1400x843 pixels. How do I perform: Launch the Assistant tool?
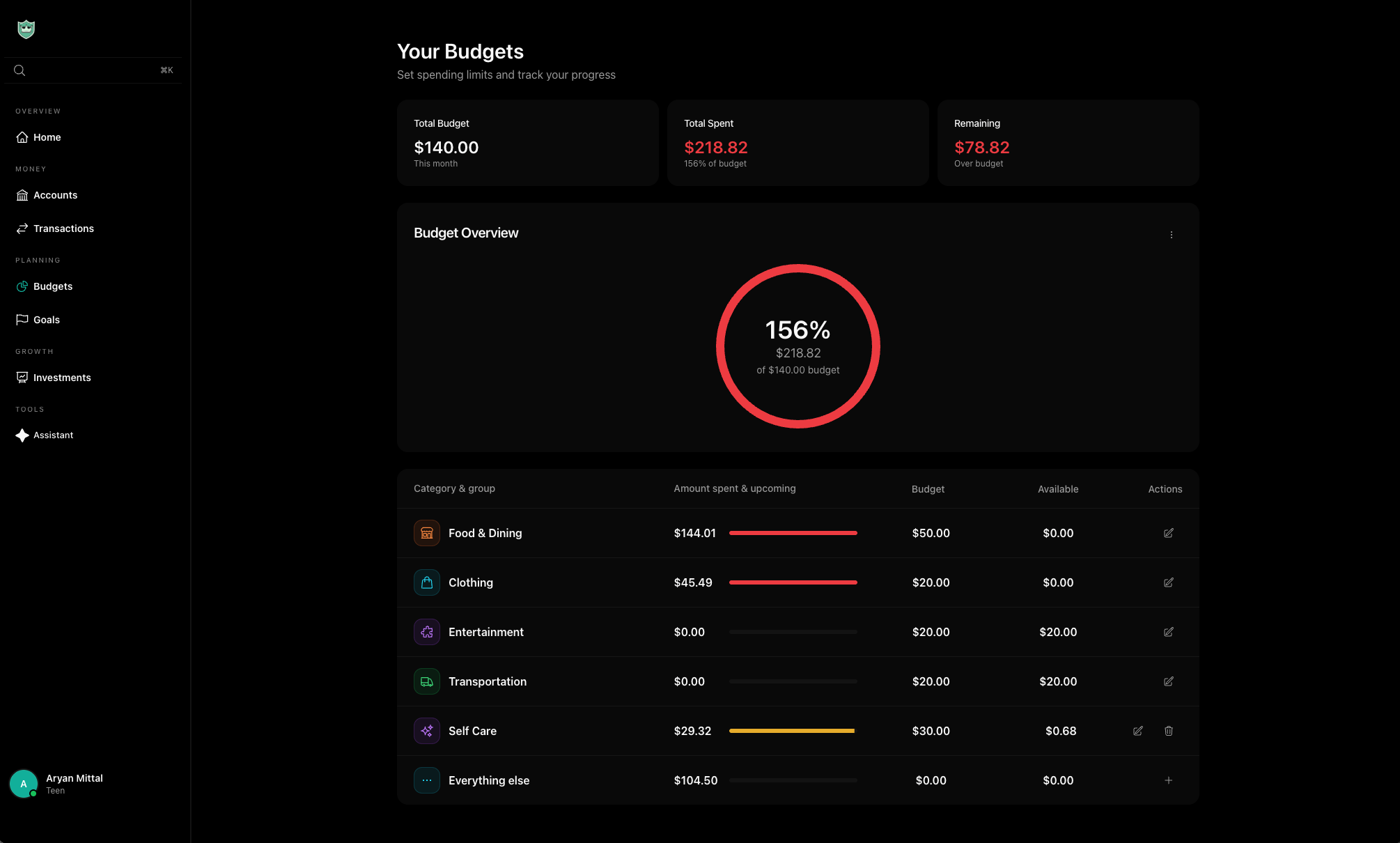point(53,435)
